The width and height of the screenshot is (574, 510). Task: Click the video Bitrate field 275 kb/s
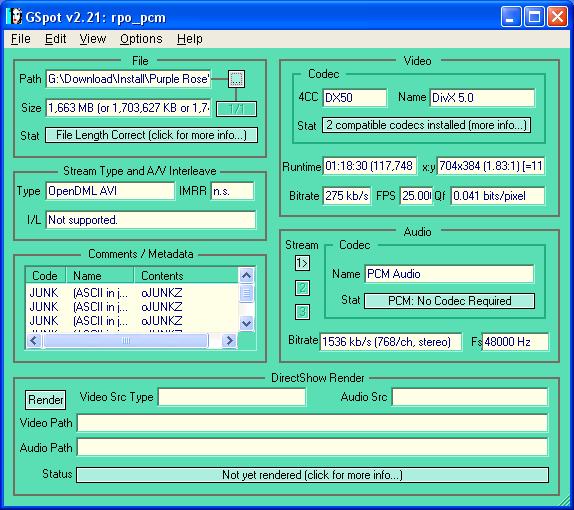coord(347,196)
